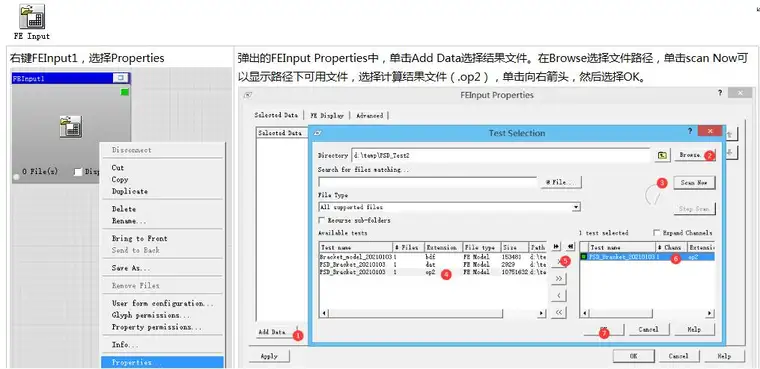Click the single left arrow remove button
760x369 pixels.
559,295
